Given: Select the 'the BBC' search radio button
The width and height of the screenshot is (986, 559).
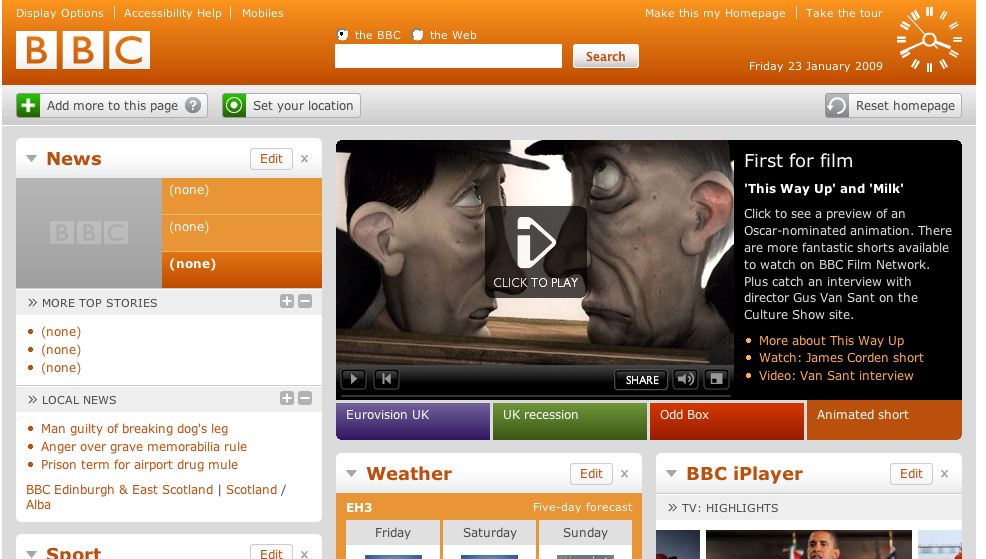Looking at the screenshot, I should 343,35.
